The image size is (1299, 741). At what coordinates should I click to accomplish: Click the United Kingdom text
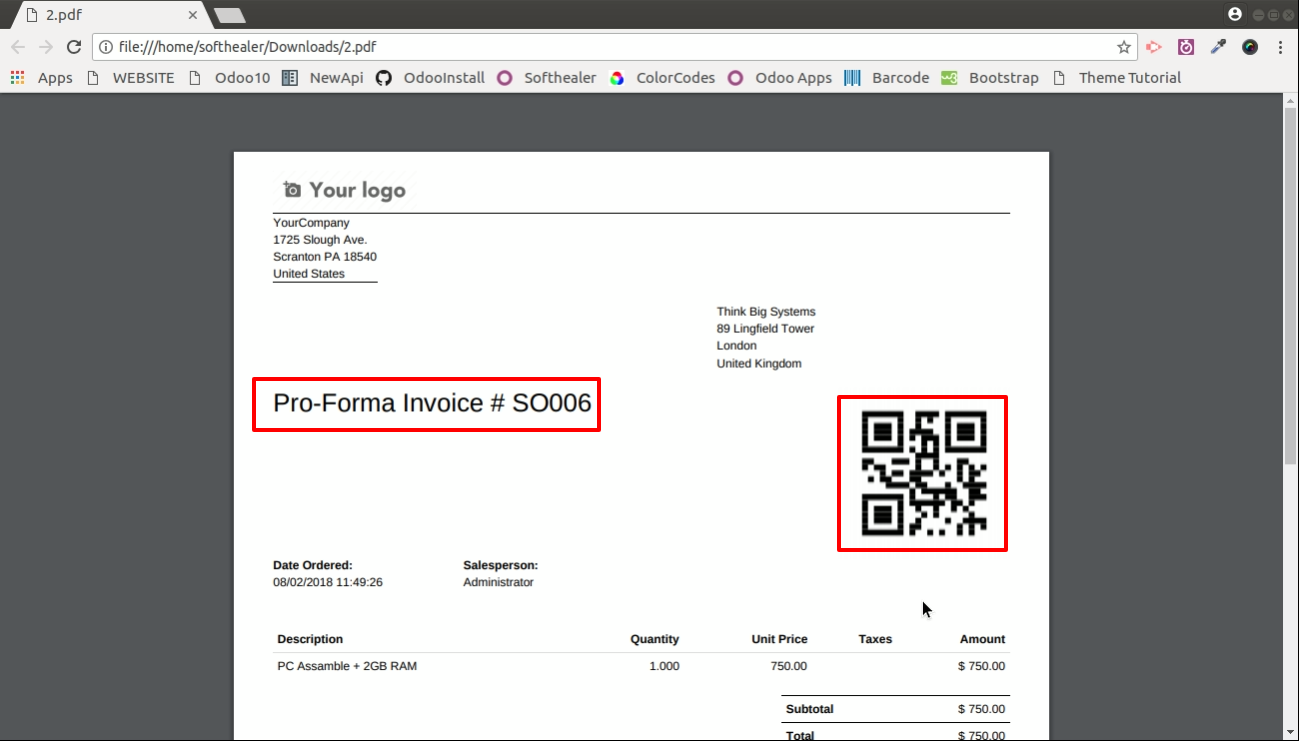[x=759, y=364]
